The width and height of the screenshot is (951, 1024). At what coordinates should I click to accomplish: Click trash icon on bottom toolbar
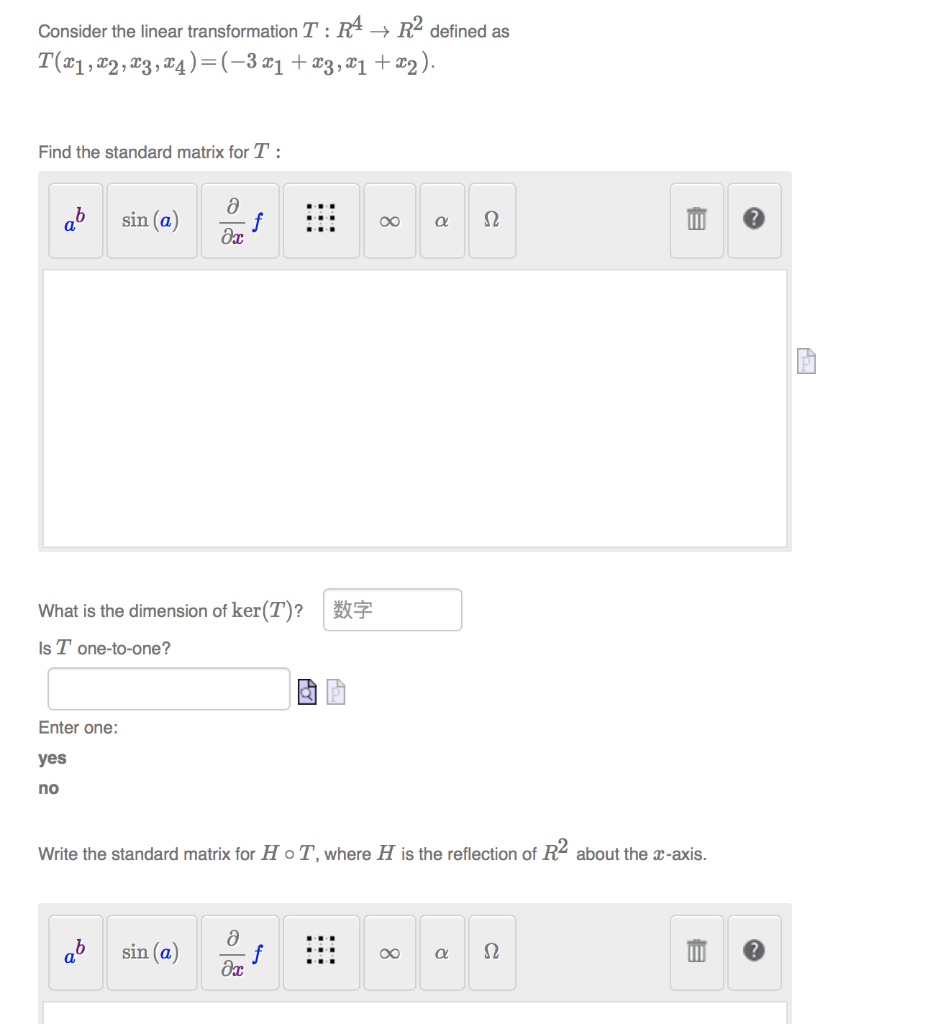[696, 952]
